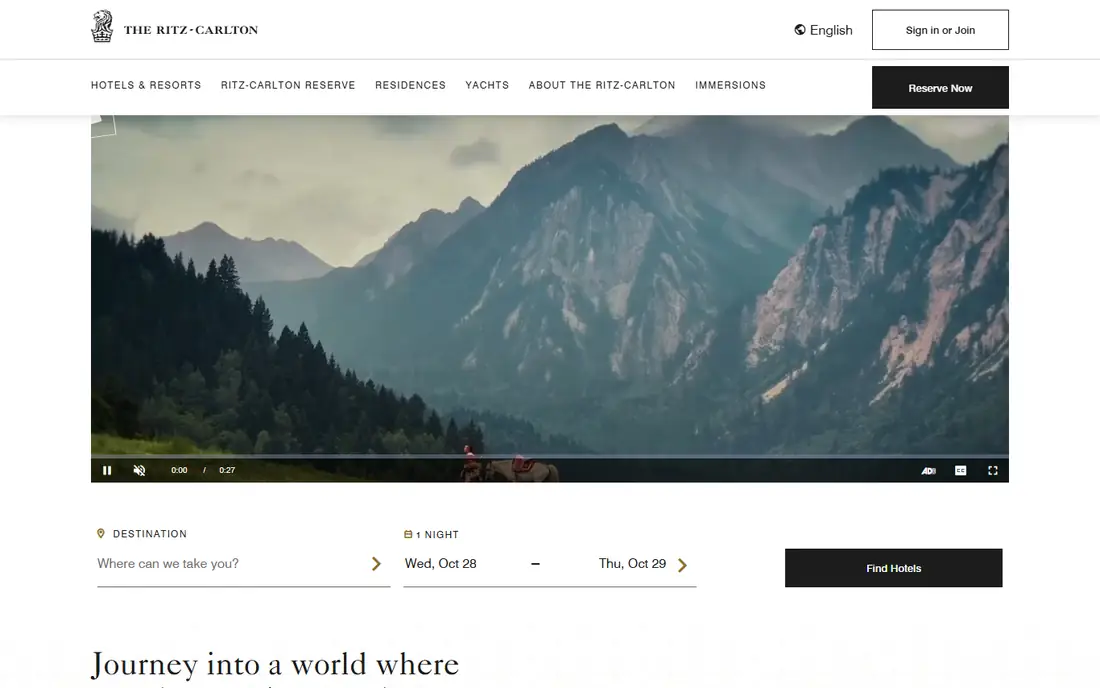
Task: Click the Find Hotels button
Action: pos(893,568)
